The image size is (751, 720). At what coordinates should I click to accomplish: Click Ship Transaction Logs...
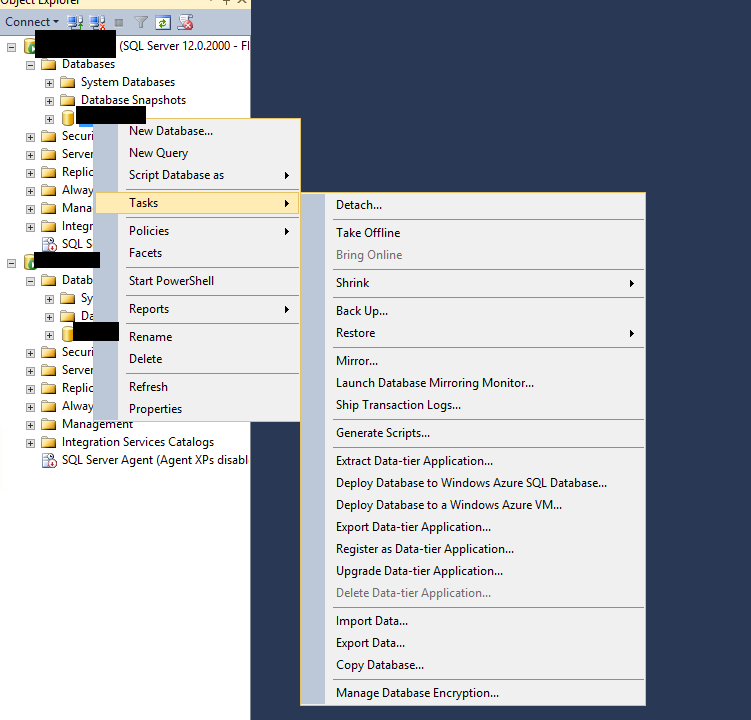473,405
